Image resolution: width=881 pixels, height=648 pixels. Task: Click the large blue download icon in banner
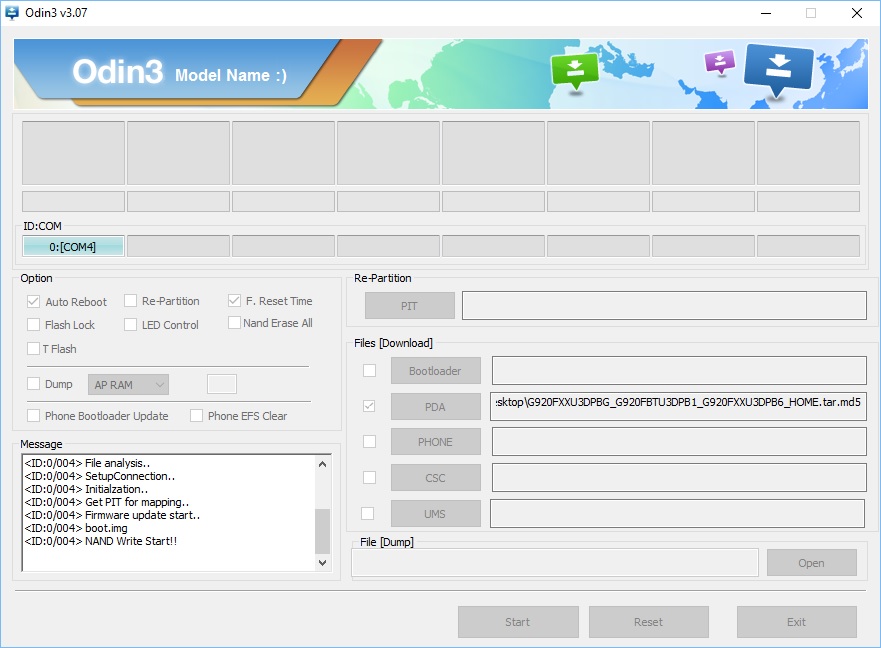(x=779, y=68)
